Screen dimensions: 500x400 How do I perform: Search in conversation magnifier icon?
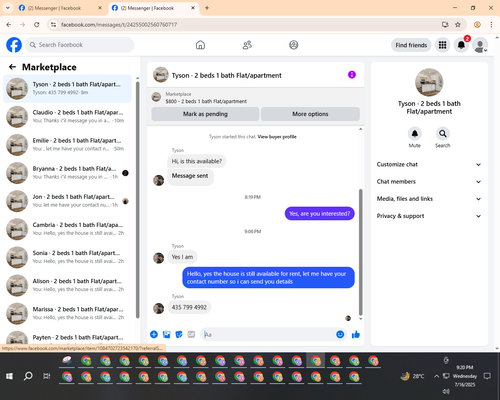click(443, 134)
